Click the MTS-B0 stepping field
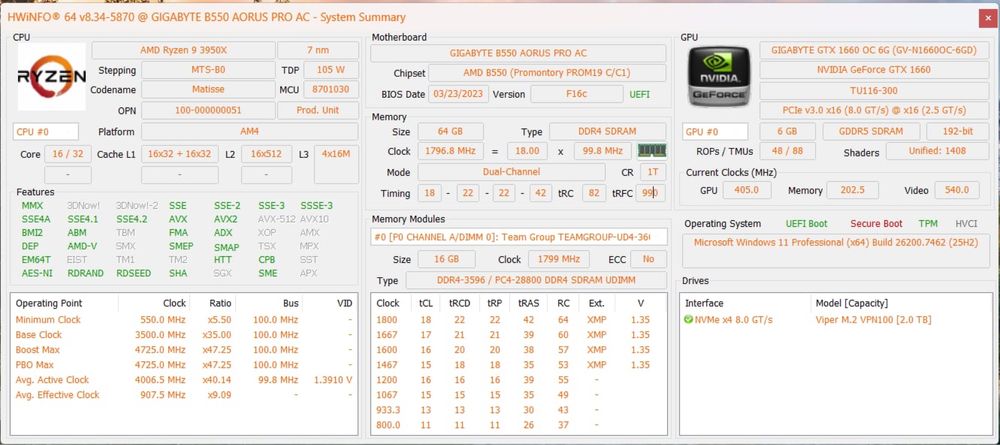Image resolution: width=1000 pixels, height=445 pixels. coord(208,70)
